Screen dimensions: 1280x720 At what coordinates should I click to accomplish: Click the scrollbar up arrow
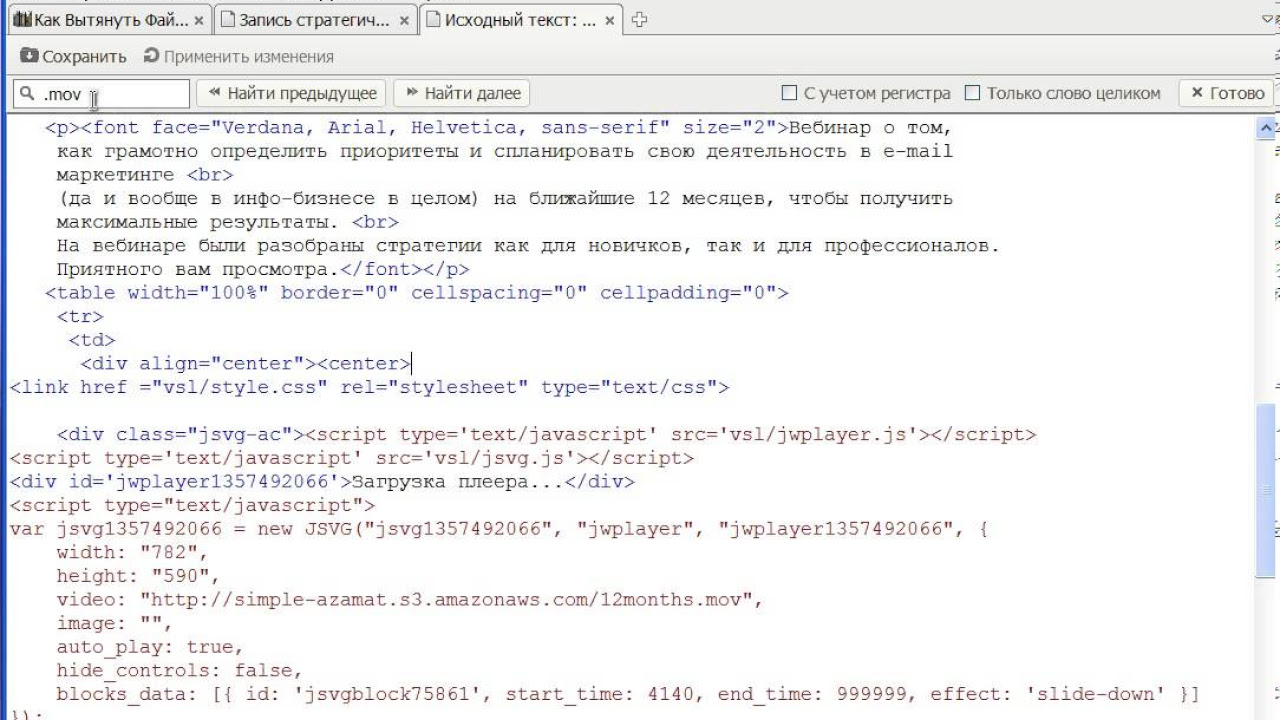1266,127
